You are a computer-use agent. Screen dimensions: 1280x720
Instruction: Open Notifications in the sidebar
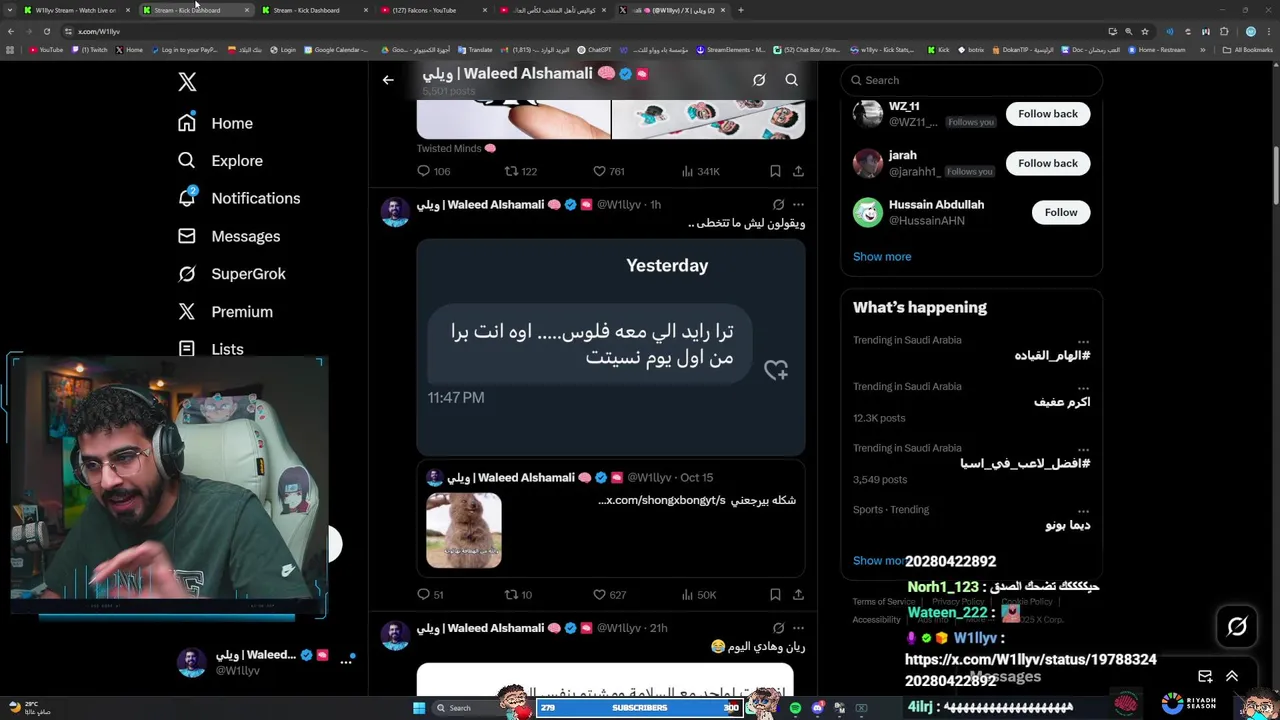coord(238,198)
